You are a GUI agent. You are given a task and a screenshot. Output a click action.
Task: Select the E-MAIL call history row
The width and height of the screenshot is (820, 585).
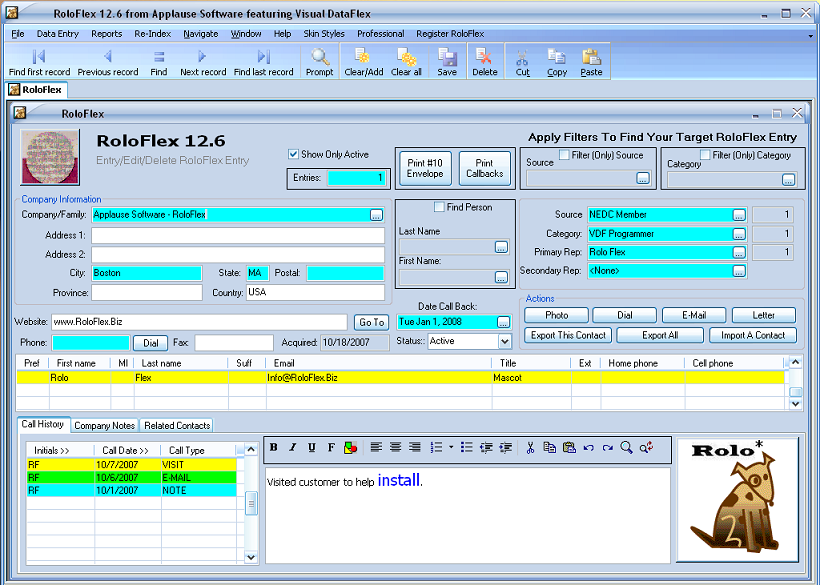(131, 477)
